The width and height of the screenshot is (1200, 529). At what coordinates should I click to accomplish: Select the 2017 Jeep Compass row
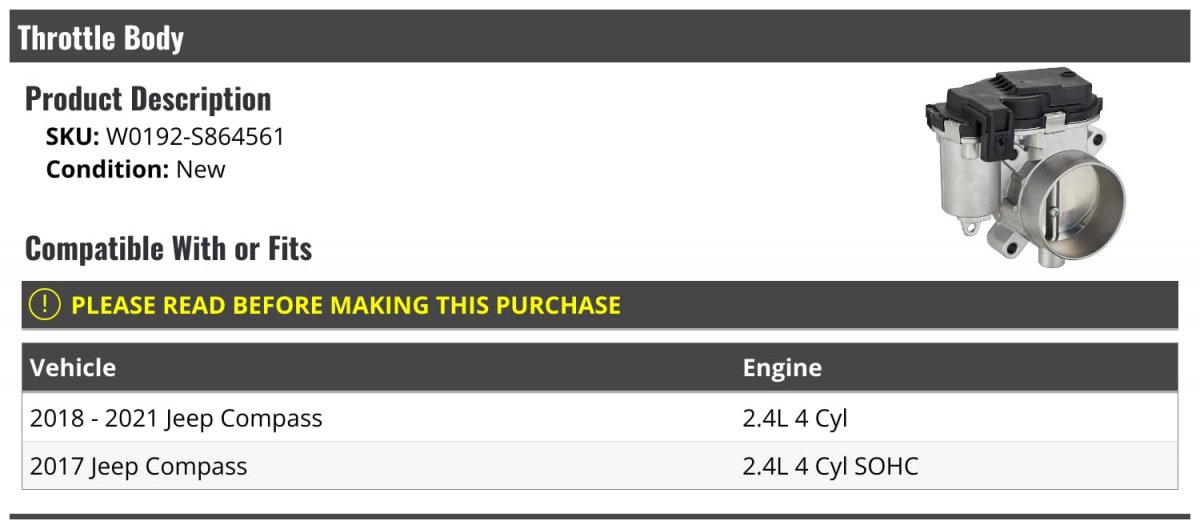coord(138,466)
